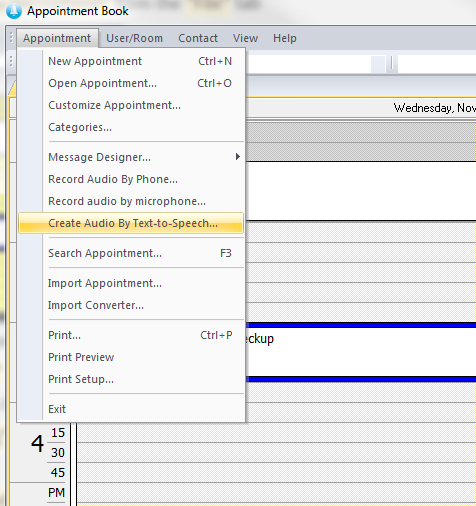Select New Appointment menu entry
The height and width of the screenshot is (506, 476).
(x=131, y=61)
